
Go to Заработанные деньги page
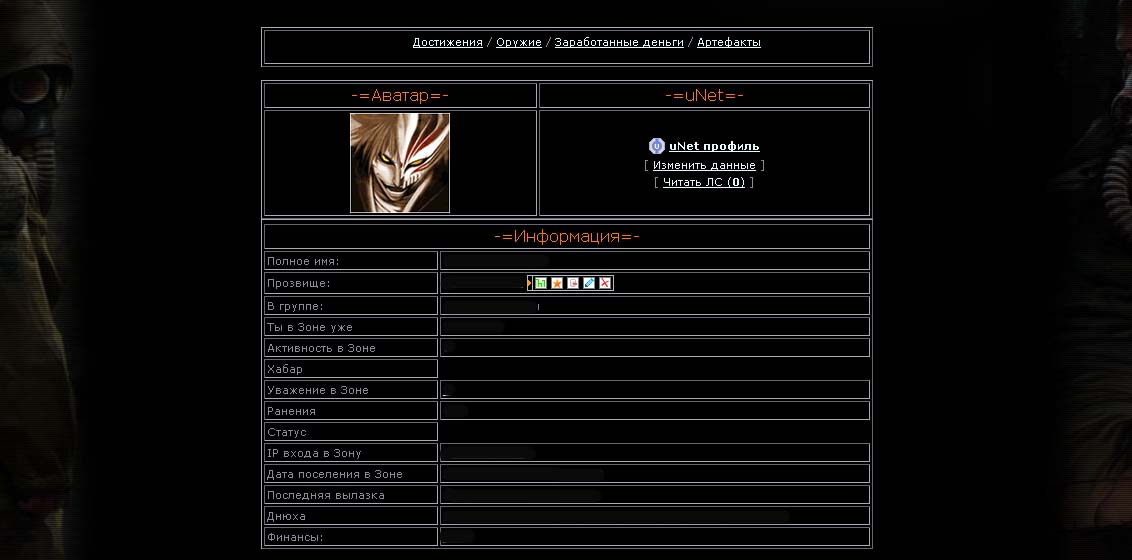[619, 42]
